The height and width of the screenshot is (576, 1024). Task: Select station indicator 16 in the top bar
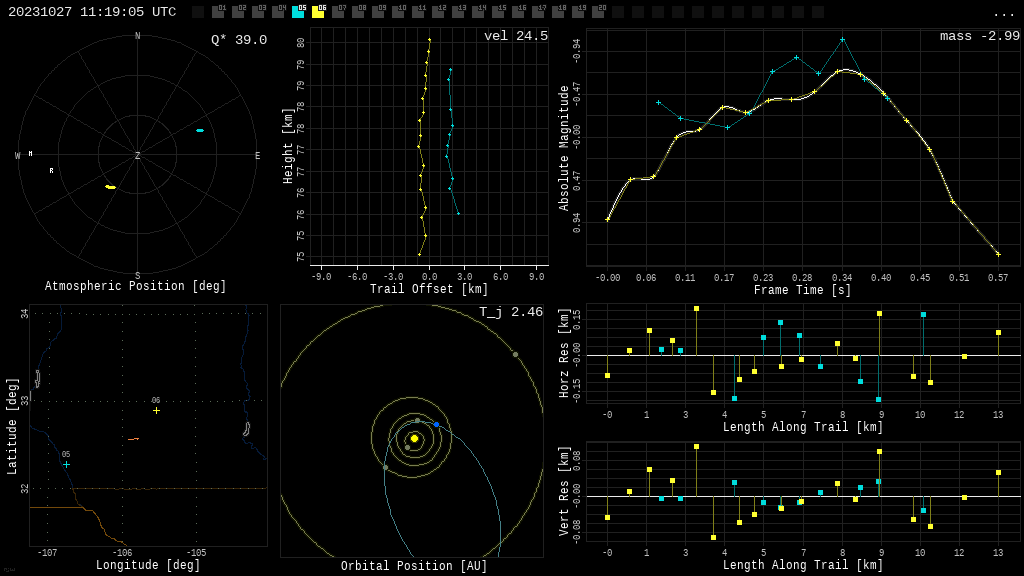click(x=518, y=12)
